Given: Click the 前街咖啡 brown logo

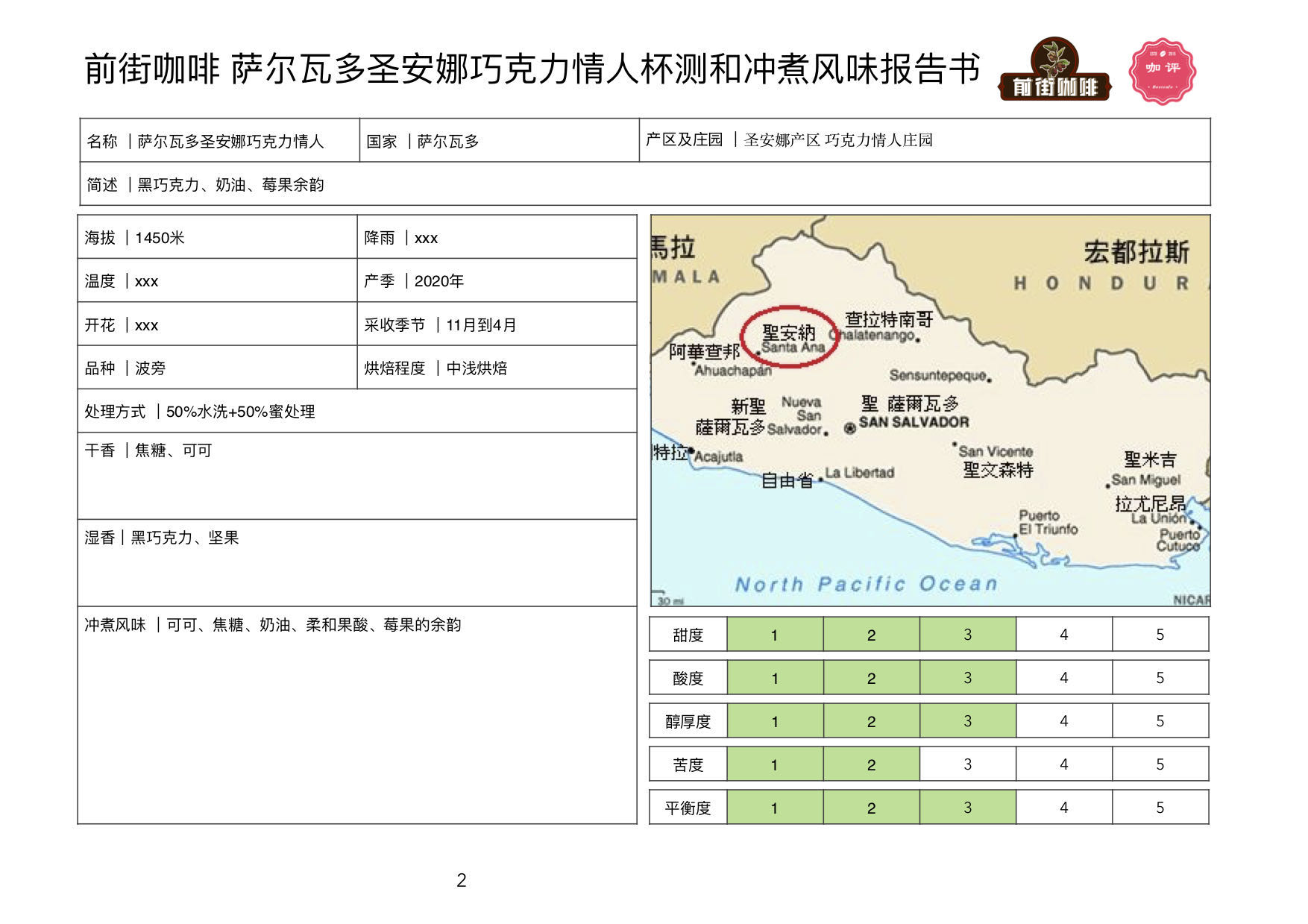Looking at the screenshot, I should (x=1054, y=70).
